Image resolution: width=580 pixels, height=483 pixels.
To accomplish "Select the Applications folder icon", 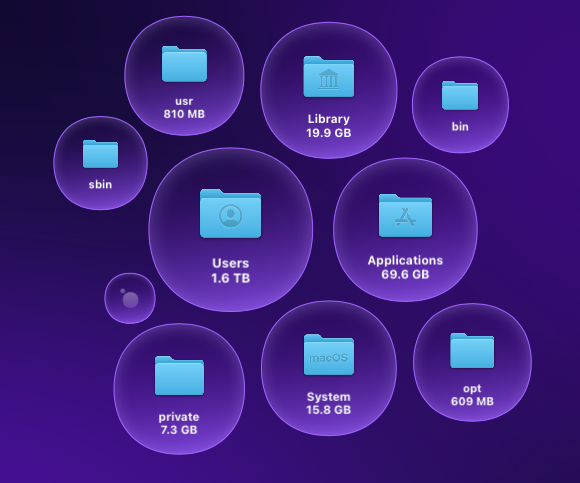I will 405,216.
